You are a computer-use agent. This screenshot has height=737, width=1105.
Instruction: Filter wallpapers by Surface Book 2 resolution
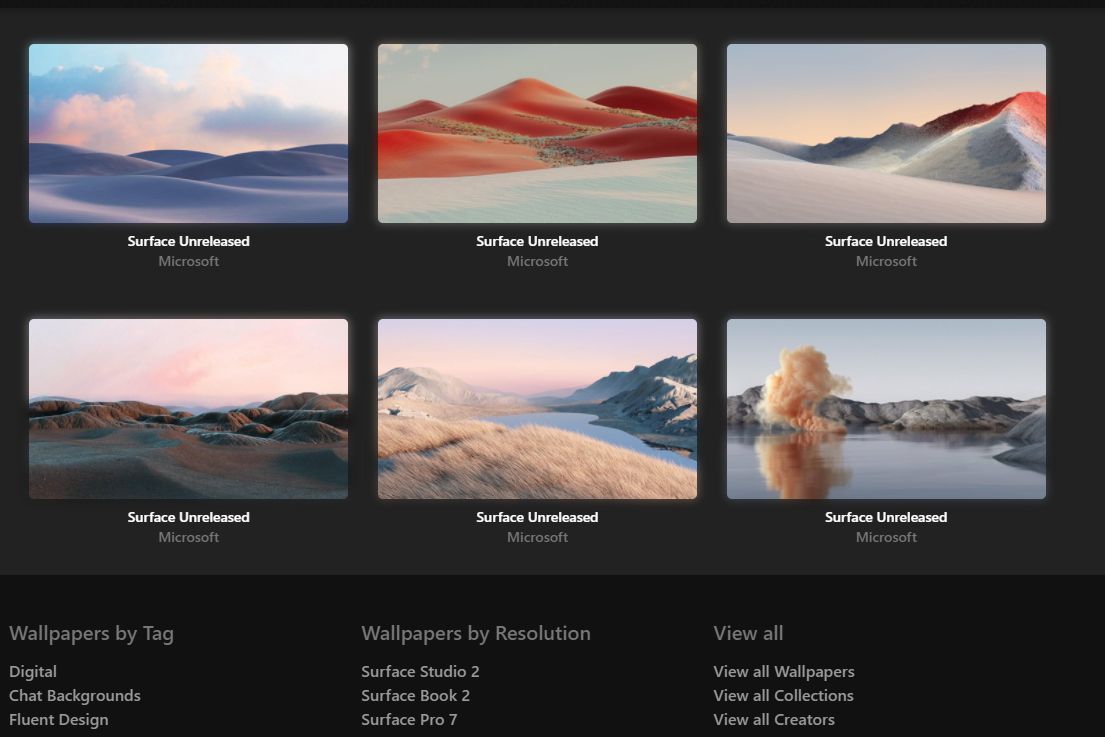tap(415, 695)
